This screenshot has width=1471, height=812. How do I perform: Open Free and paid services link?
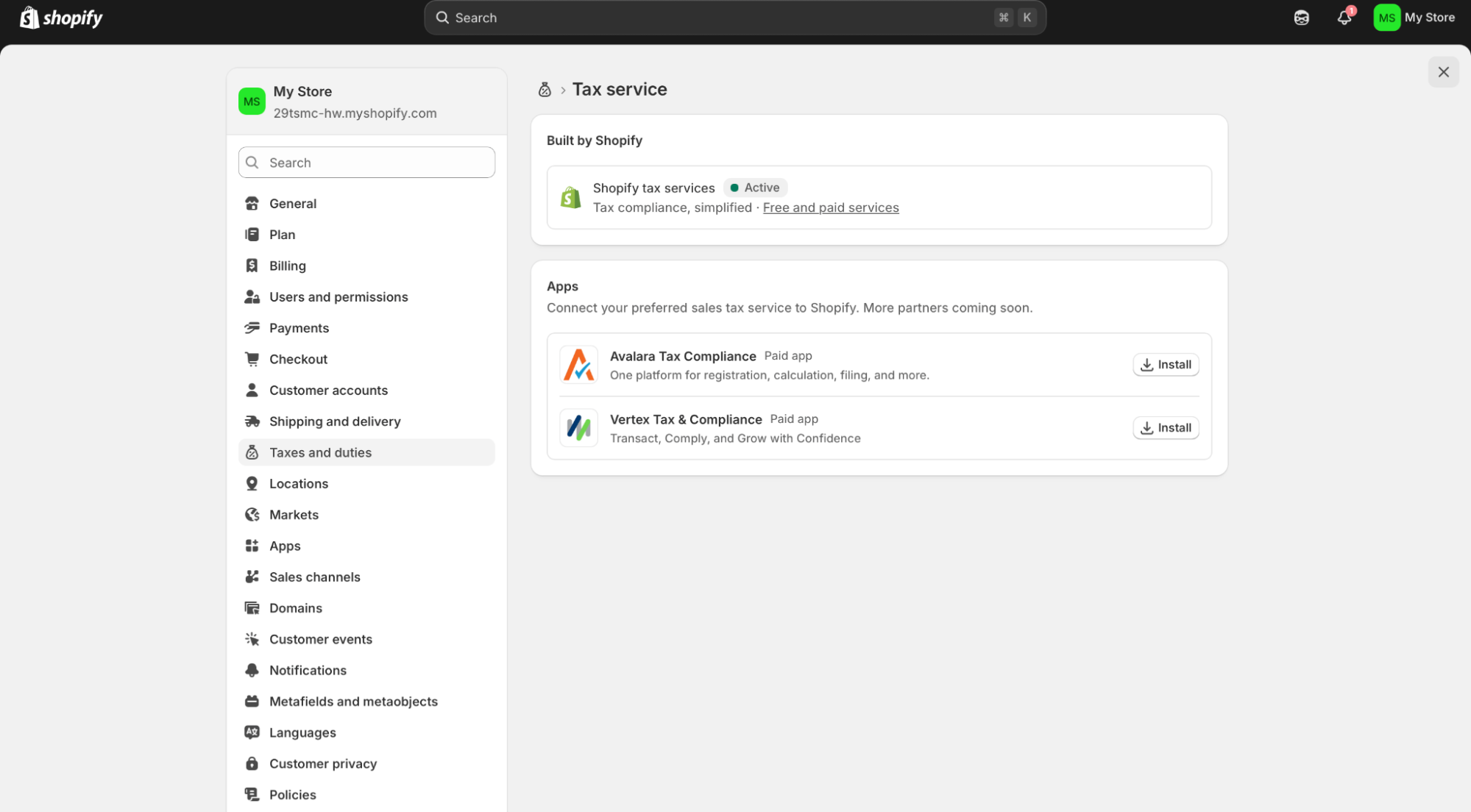(x=831, y=208)
